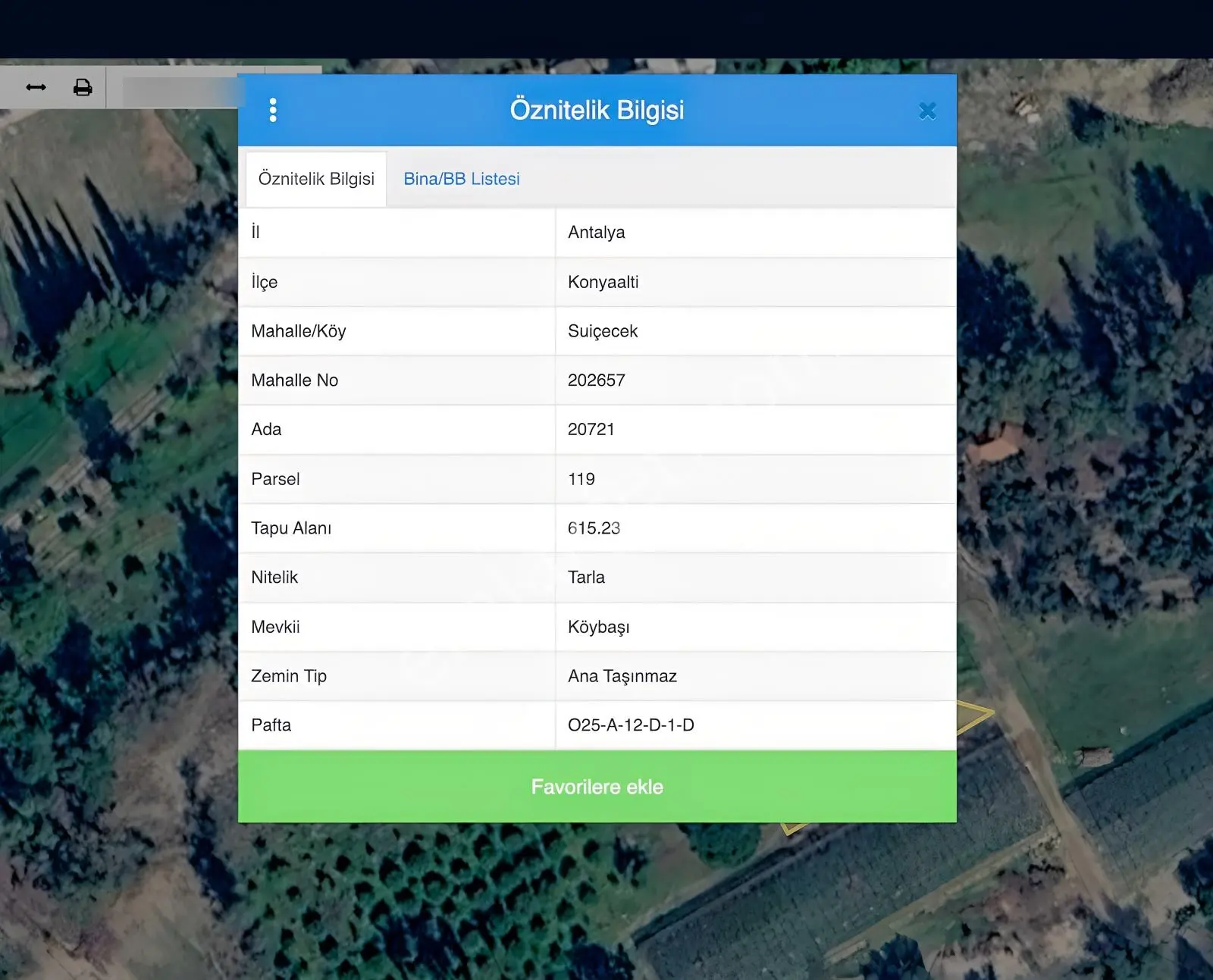Switch to the Öznitelik Bilgisi tab
The height and width of the screenshot is (980, 1213).
pos(316,179)
